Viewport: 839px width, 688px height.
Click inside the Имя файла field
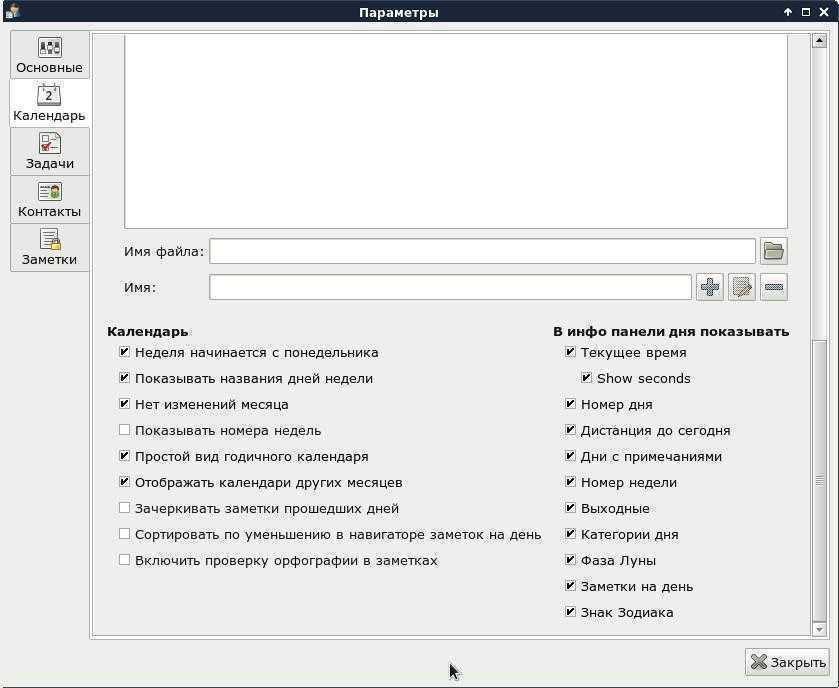[x=482, y=251]
